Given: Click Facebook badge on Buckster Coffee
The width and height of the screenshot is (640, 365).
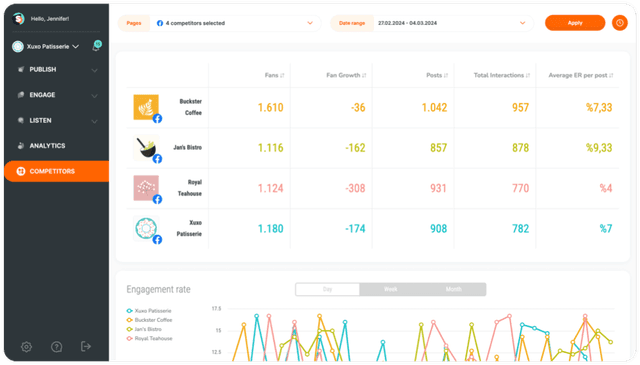Looking at the screenshot, I should pyautogui.click(x=157, y=118).
